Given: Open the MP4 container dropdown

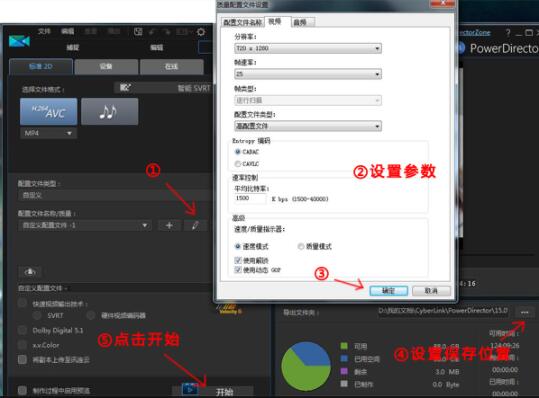Looking at the screenshot, I should pos(48,133).
